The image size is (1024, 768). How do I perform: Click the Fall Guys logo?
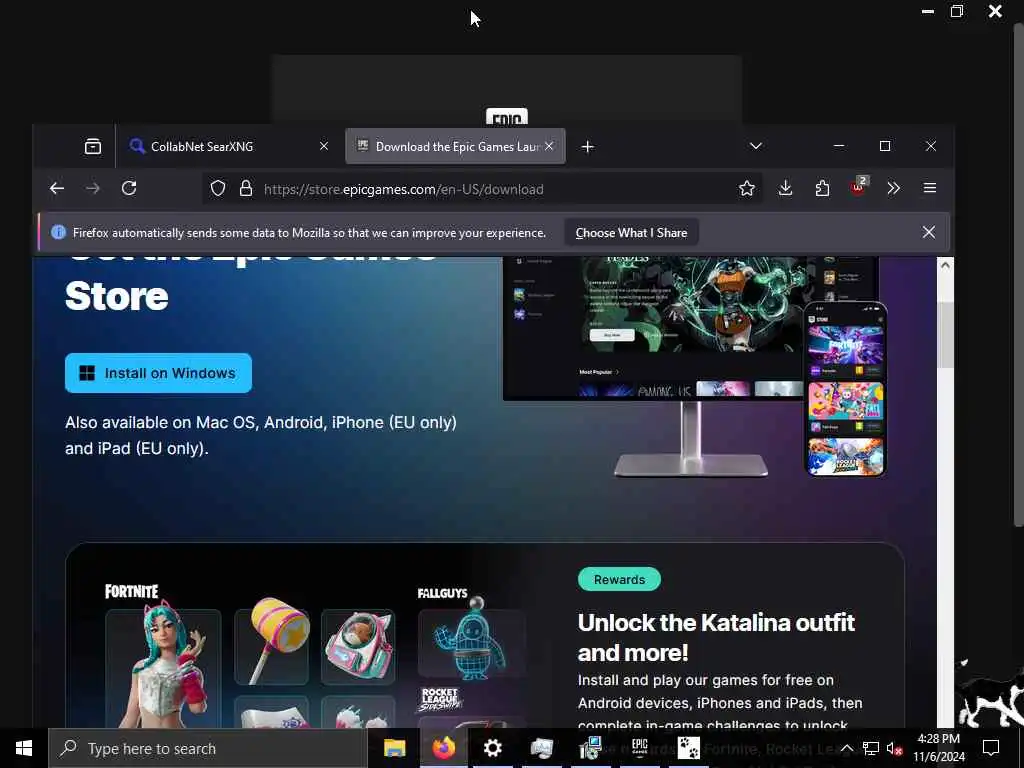pos(442,593)
